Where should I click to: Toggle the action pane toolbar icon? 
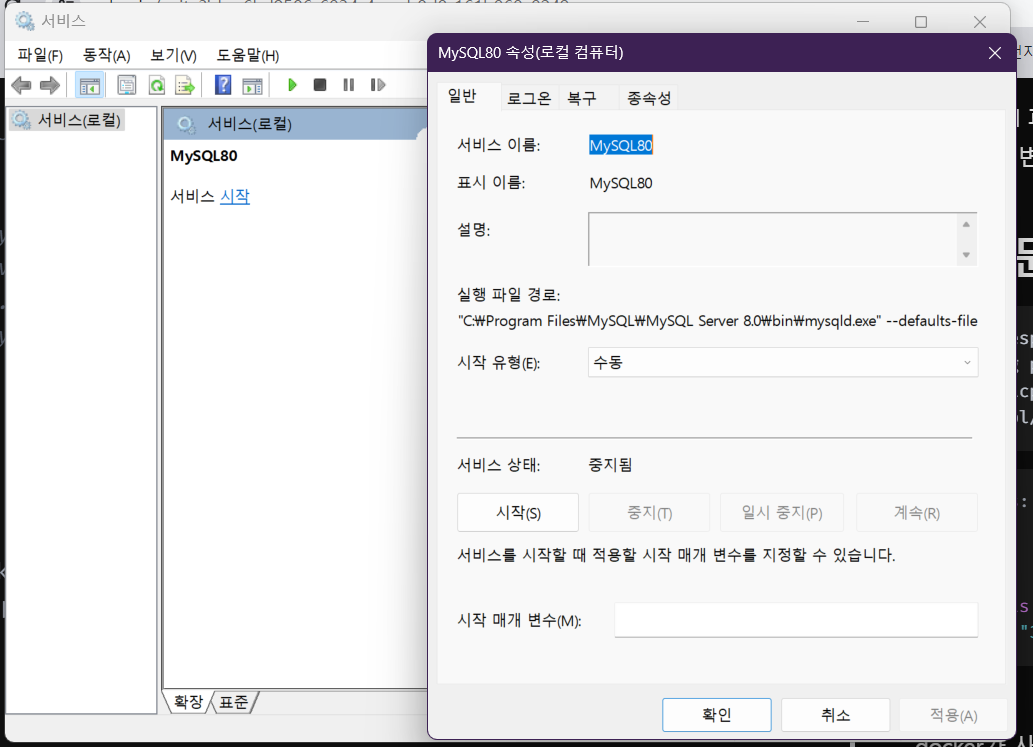(x=252, y=85)
